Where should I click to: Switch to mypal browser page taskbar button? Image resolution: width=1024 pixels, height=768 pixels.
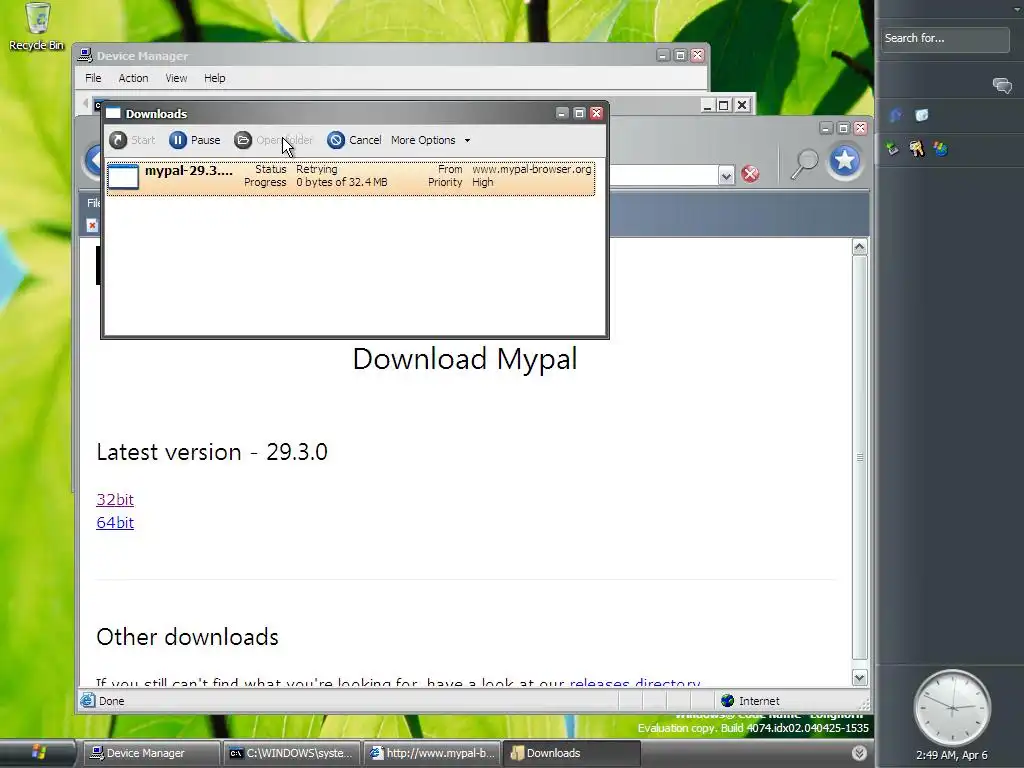[x=432, y=753]
